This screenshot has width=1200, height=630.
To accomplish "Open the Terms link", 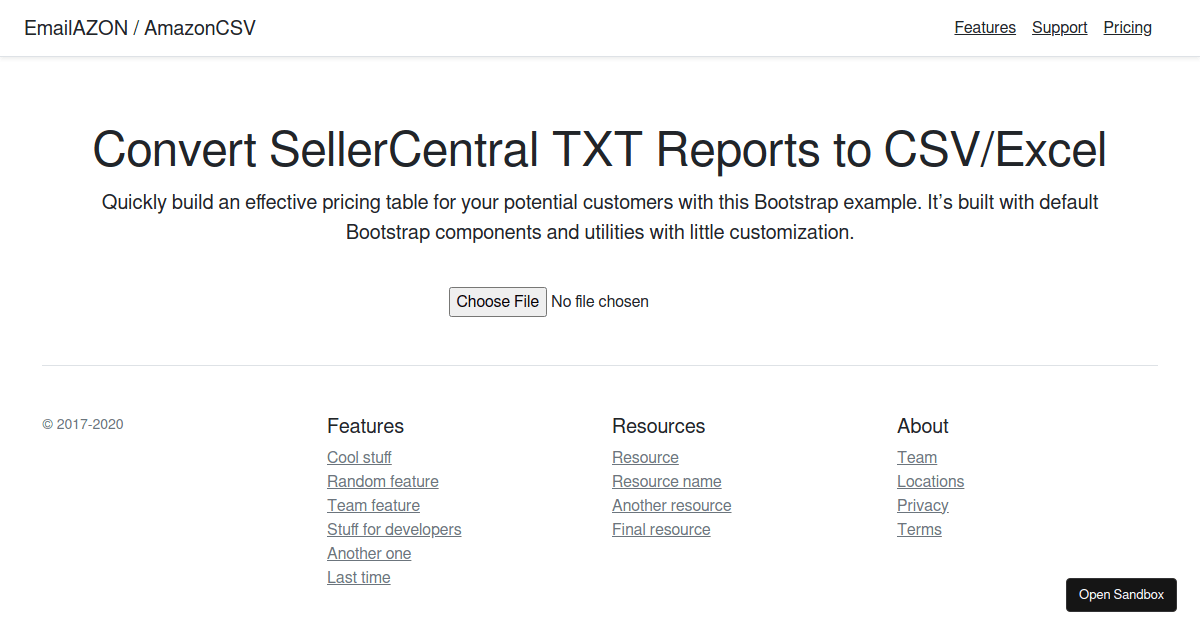I will (919, 529).
